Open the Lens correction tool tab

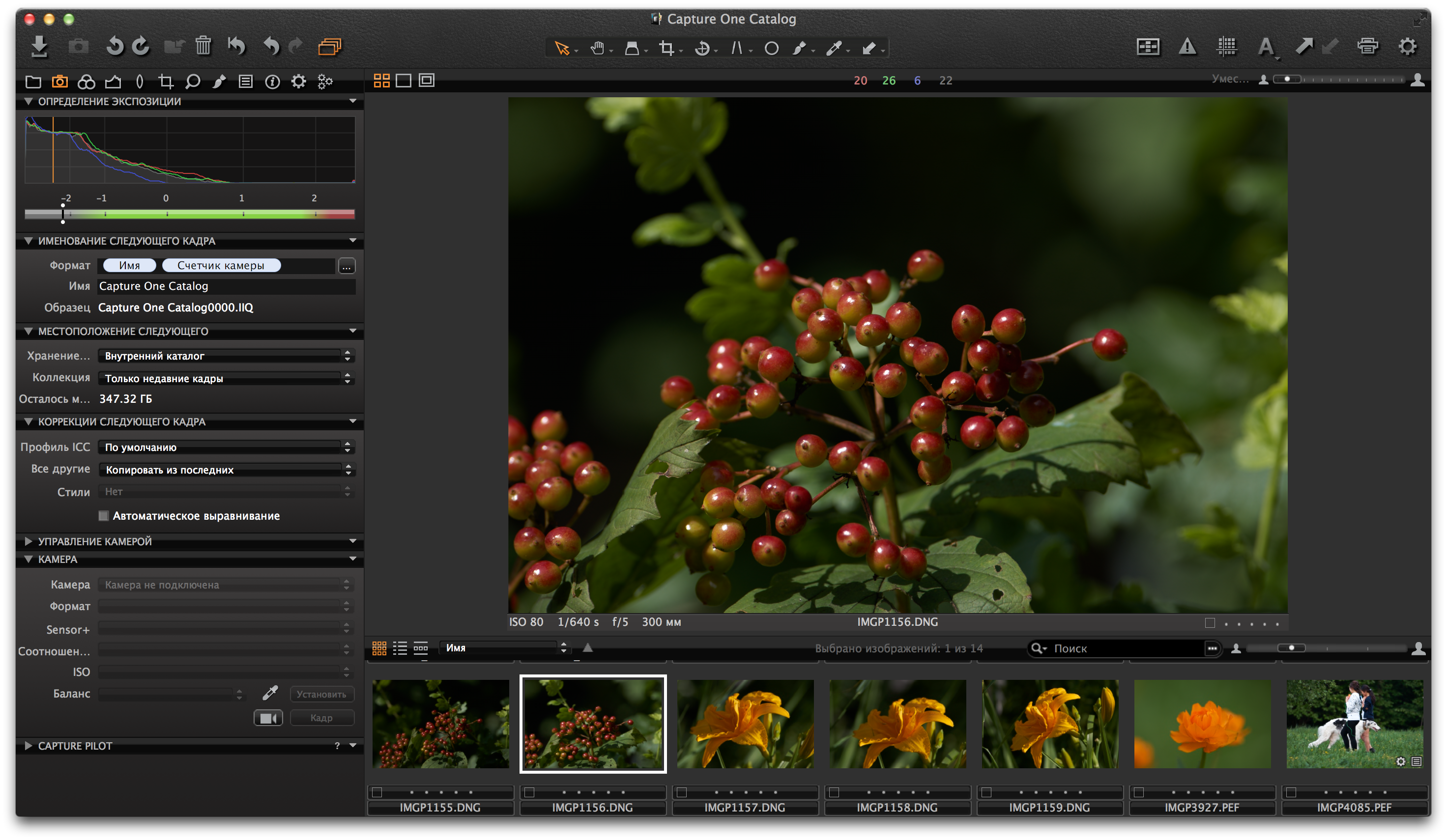tap(139, 82)
